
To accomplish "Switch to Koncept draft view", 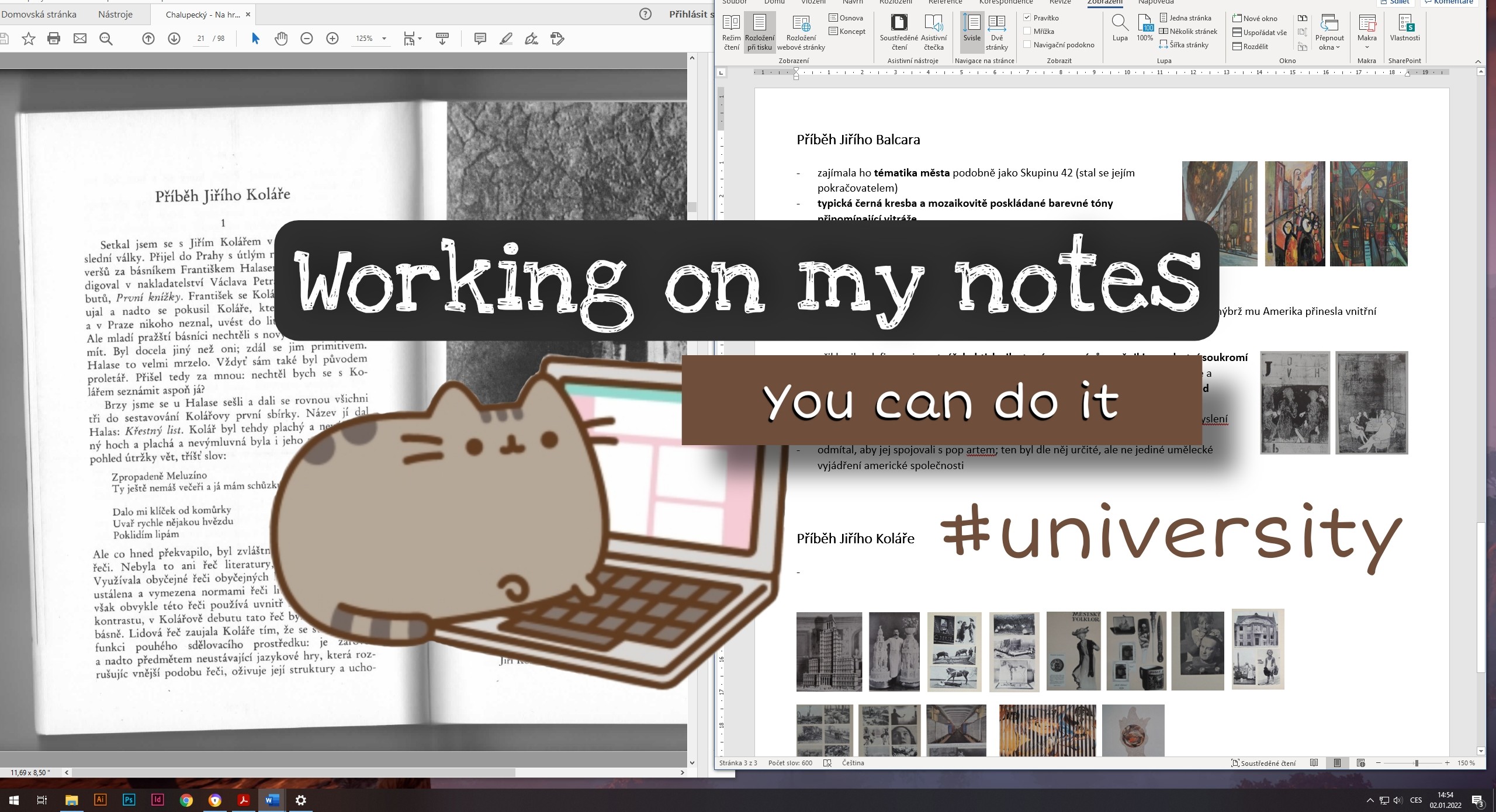I will click(847, 31).
